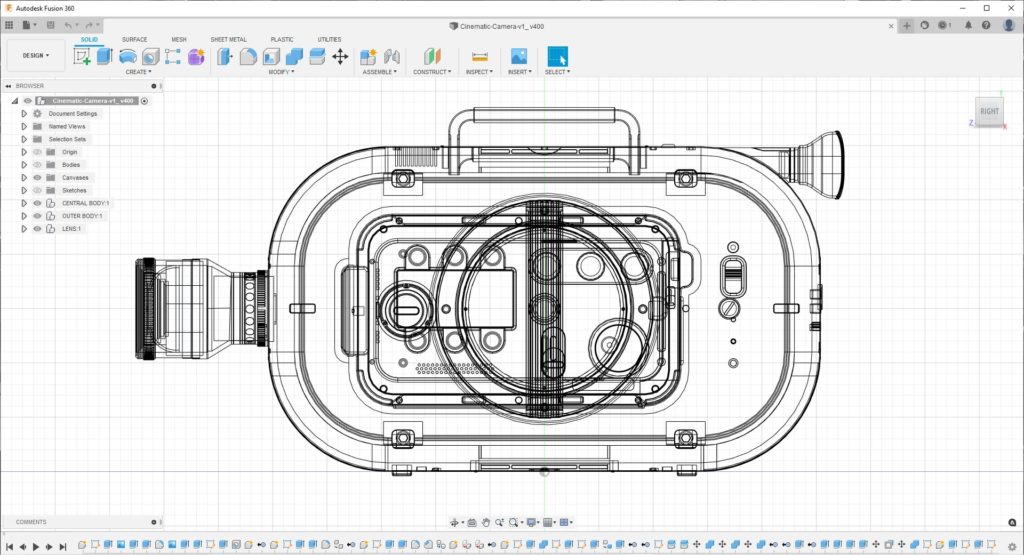Viewport: 1024px width, 555px height.
Task: Activate the Pan hand tool
Action: (x=485, y=522)
